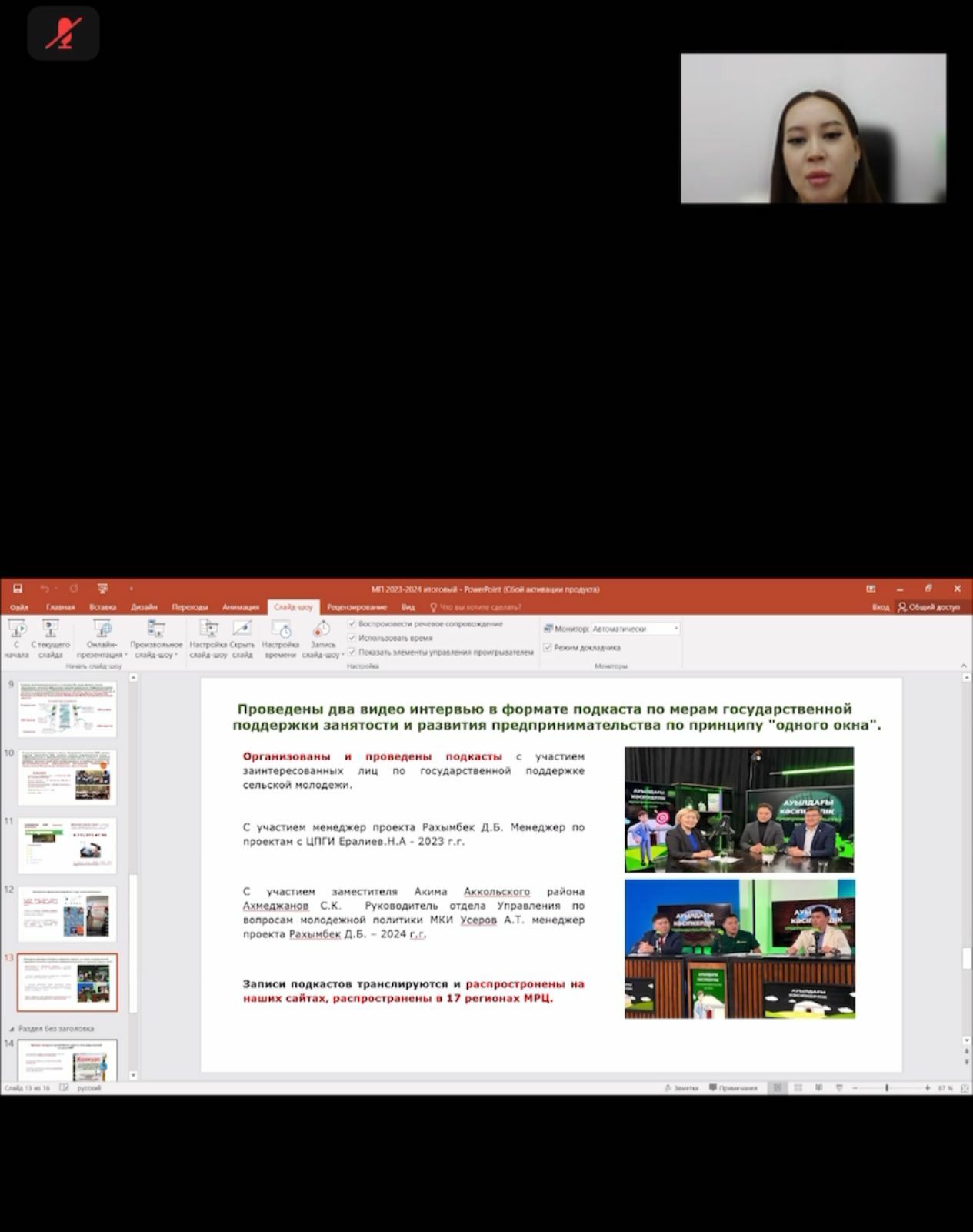This screenshot has width=973, height=1232.
Task: Click fit slide to window icon
Action: (x=965, y=1088)
